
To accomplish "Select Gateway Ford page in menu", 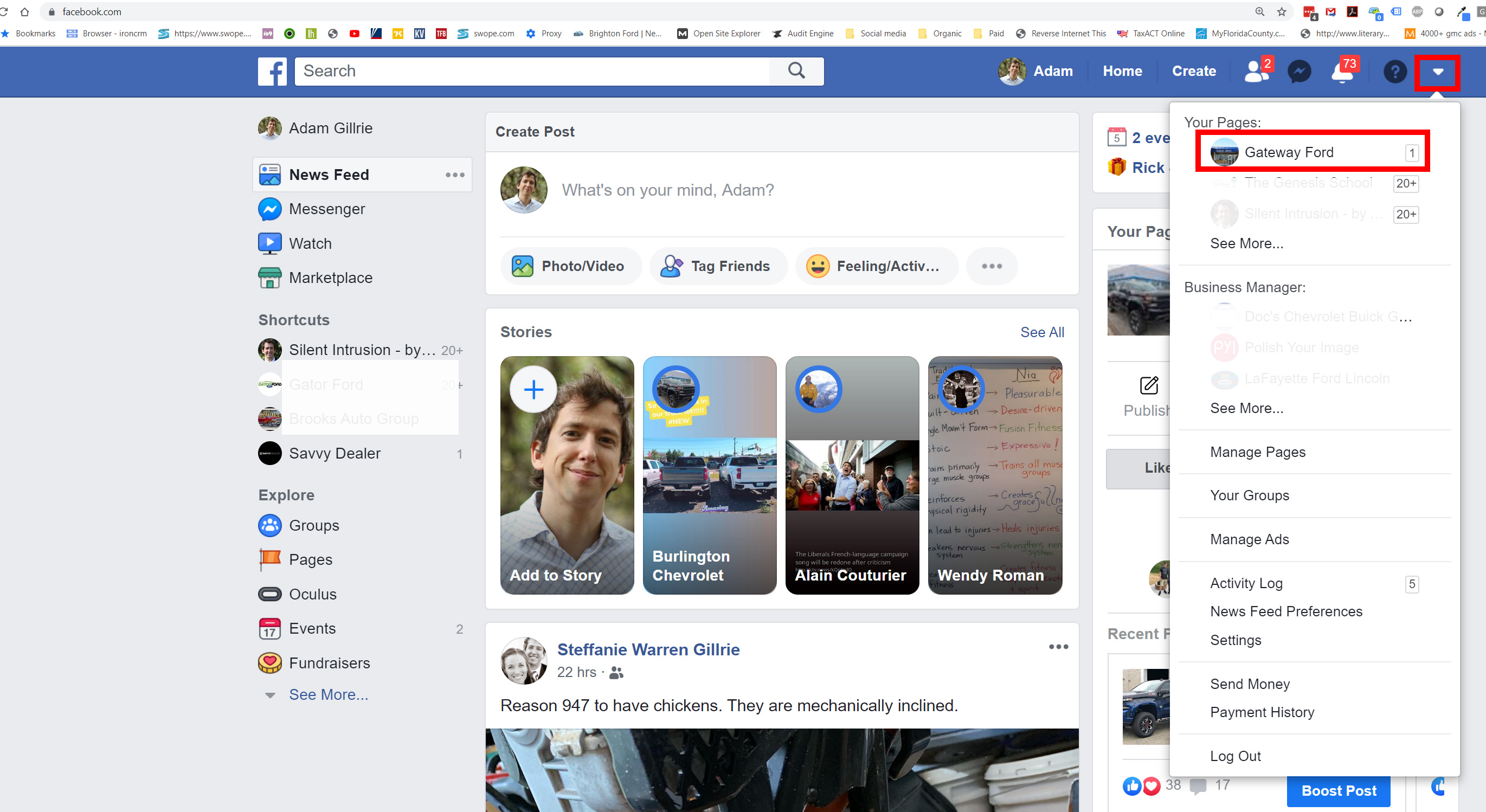I will coord(1313,152).
